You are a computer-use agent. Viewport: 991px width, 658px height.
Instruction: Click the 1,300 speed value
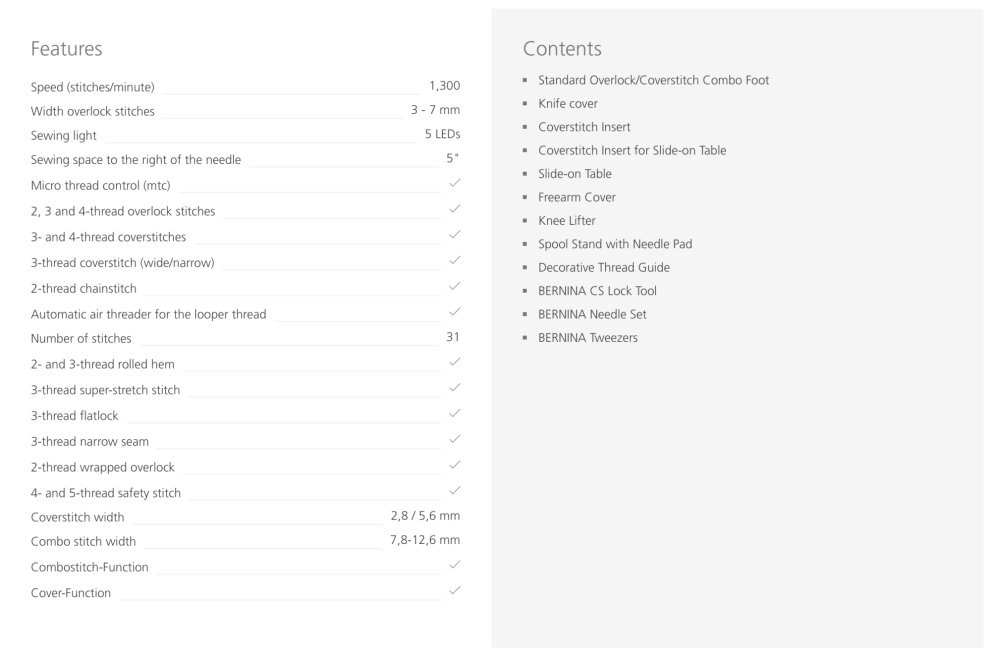coord(443,86)
